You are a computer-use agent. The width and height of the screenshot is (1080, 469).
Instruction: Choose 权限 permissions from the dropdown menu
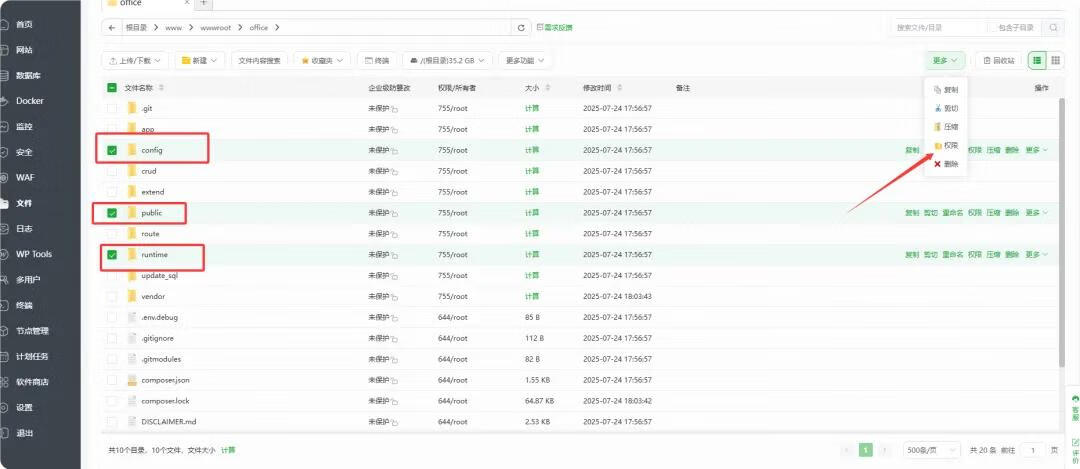[946, 145]
